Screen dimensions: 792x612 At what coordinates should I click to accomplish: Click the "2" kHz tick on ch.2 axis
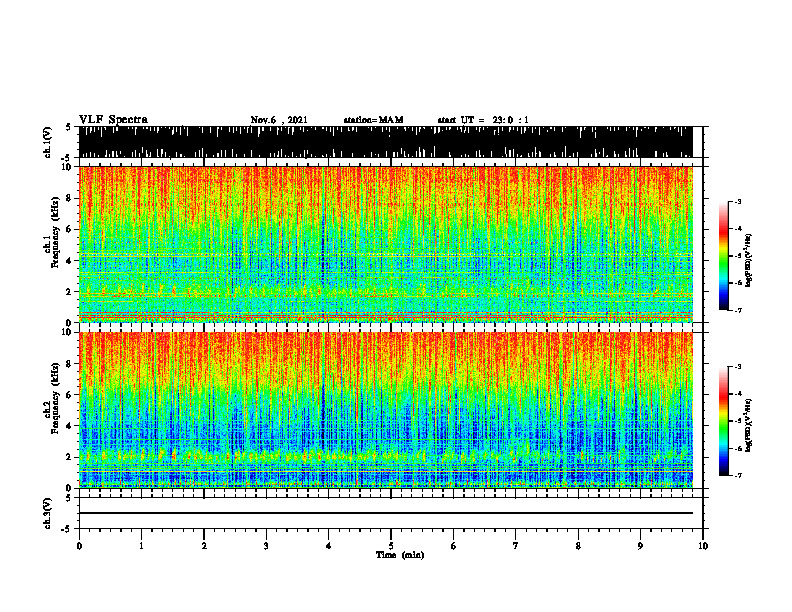tap(70, 457)
